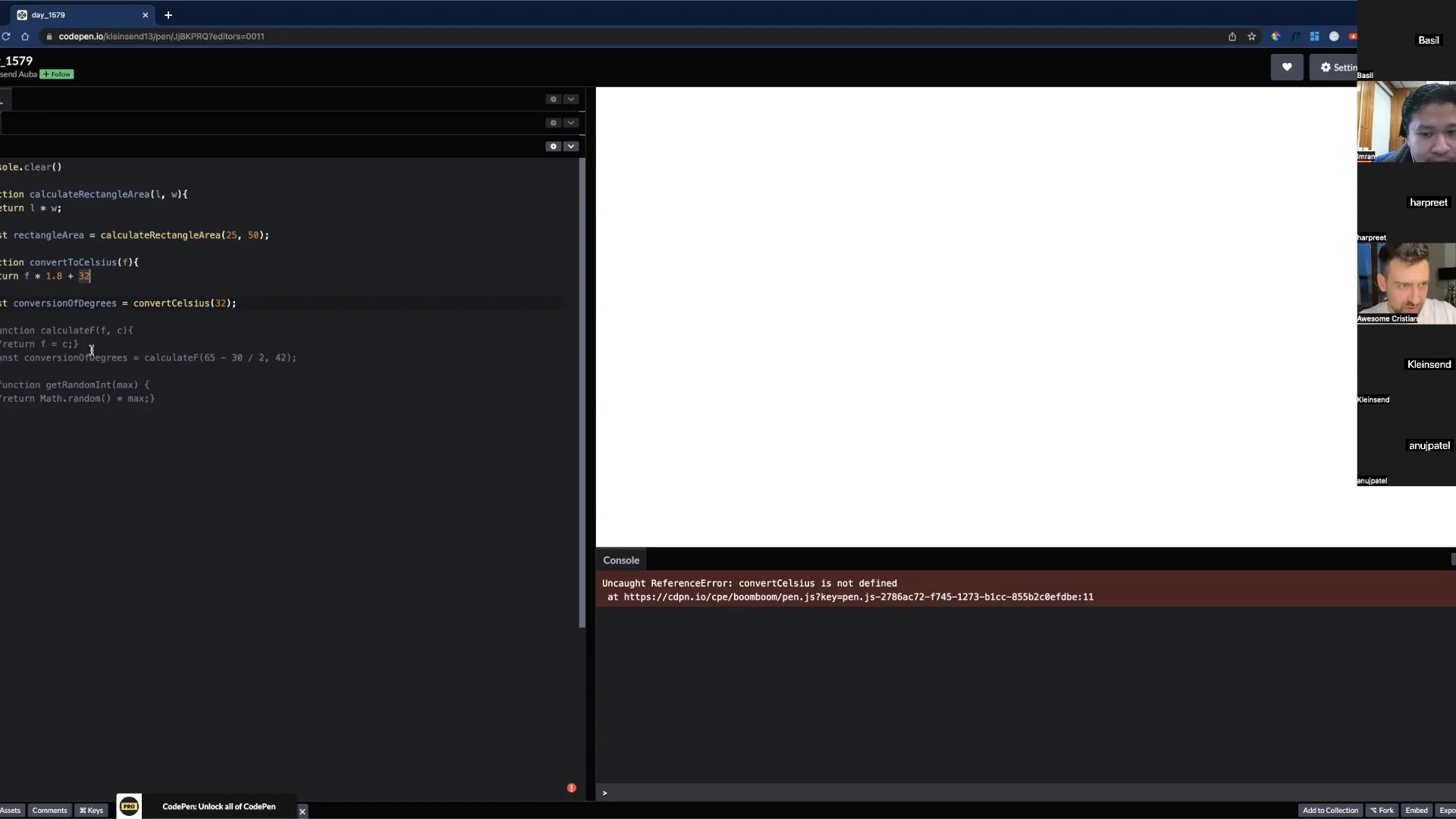
Task: Click the pen.js error link in the console
Action: (858, 598)
